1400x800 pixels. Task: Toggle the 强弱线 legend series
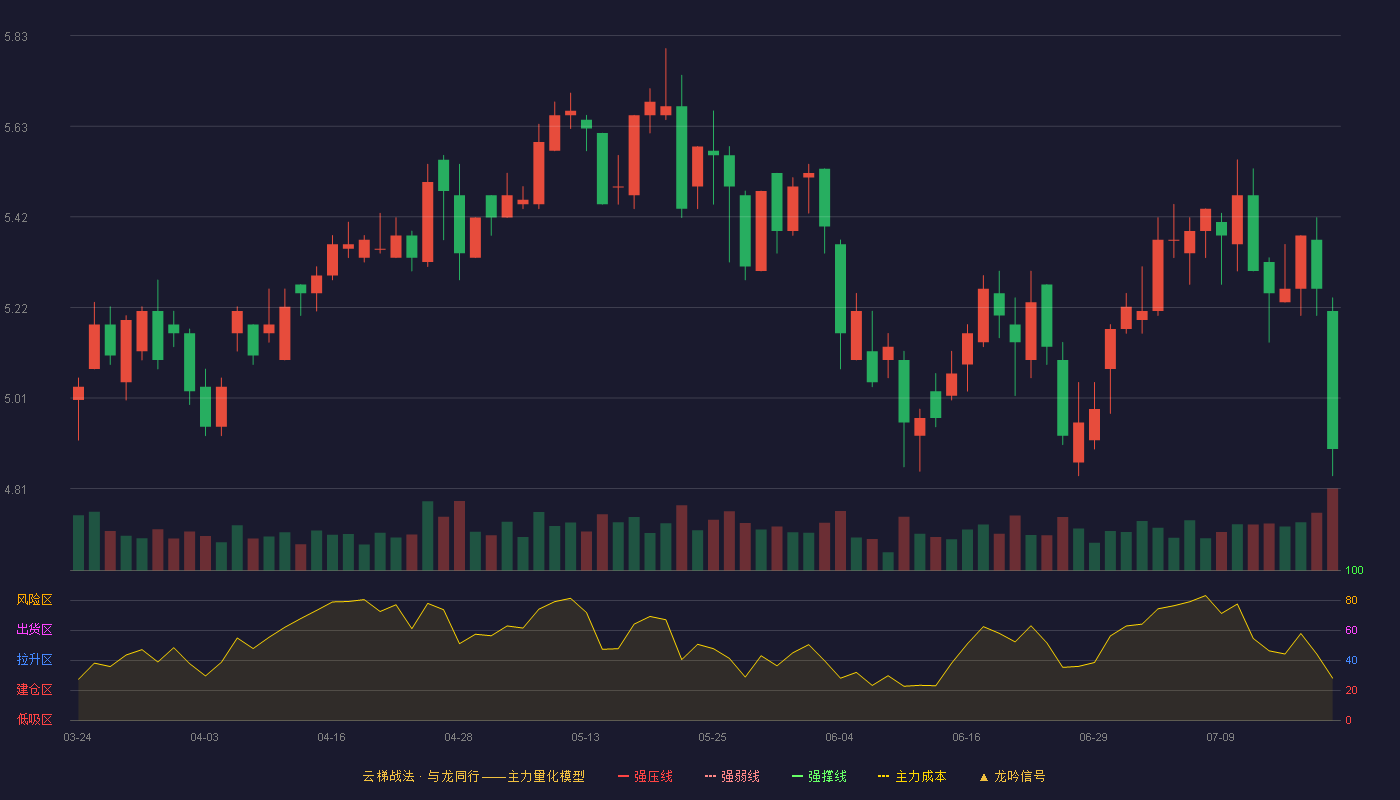pyautogui.click(x=732, y=776)
